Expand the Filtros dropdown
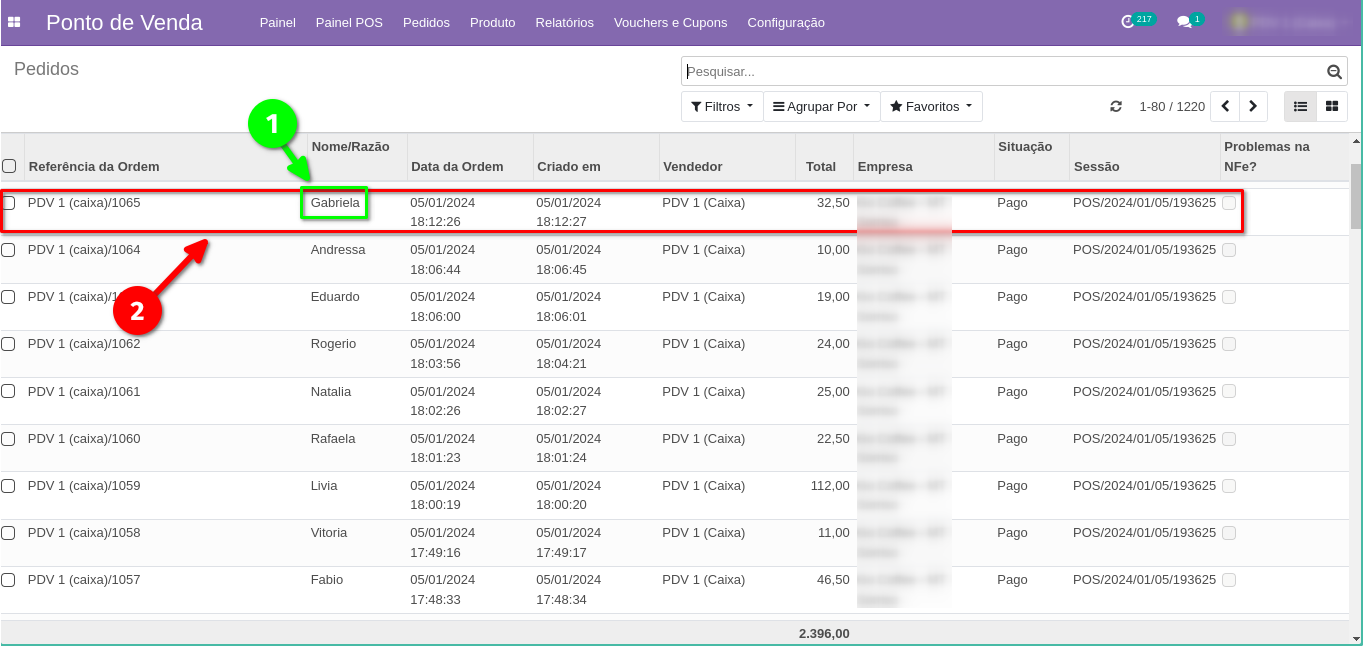This screenshot has width=1363, height=646. point(722,107)
